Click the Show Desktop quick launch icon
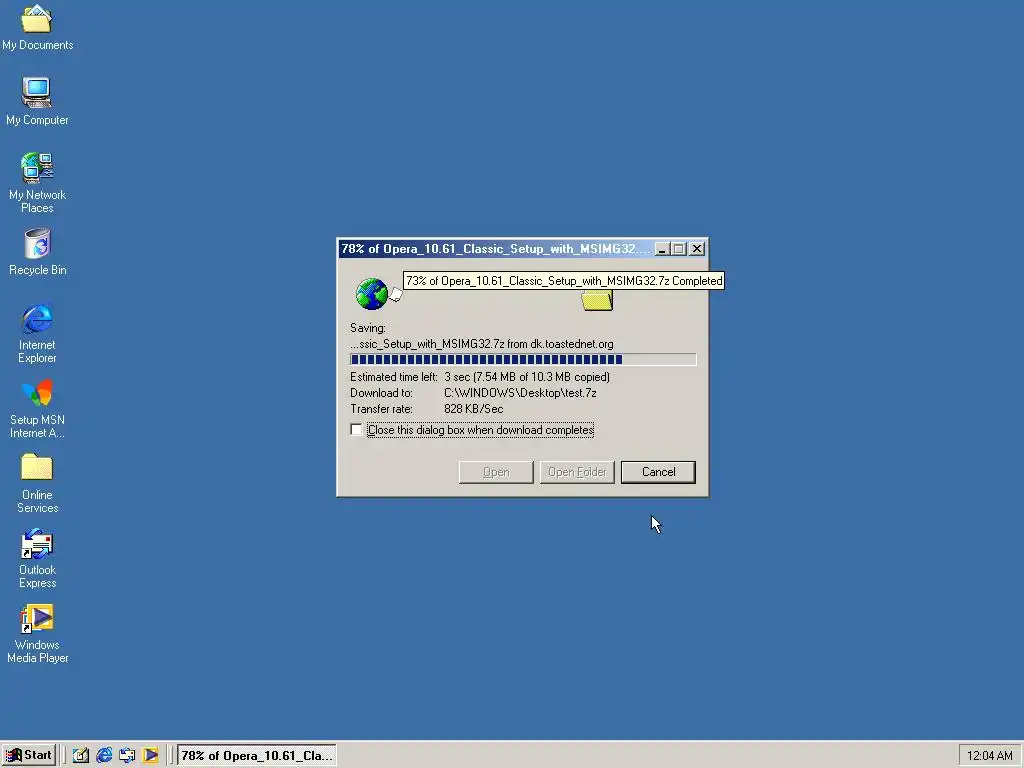Image resolution: width=1024 pixels, height=768 pixels. (80, 755)
